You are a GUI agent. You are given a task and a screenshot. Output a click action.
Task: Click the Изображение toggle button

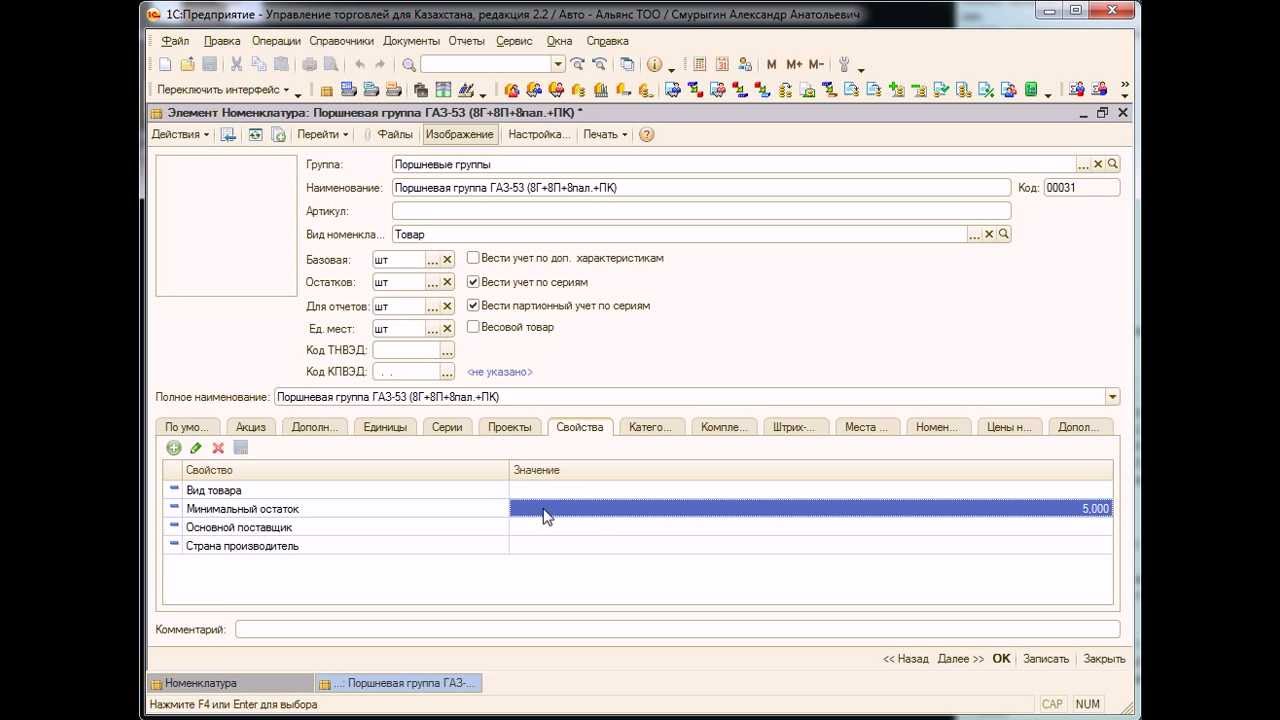[459, 134]
